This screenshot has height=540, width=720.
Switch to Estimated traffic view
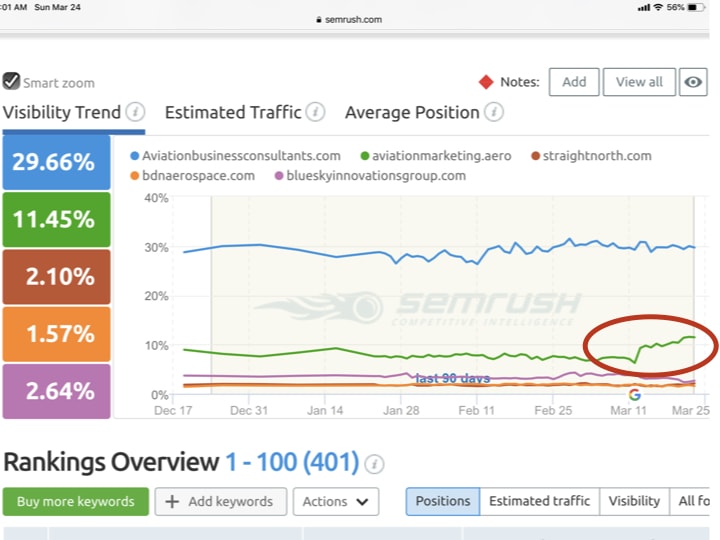pos(540,501)
